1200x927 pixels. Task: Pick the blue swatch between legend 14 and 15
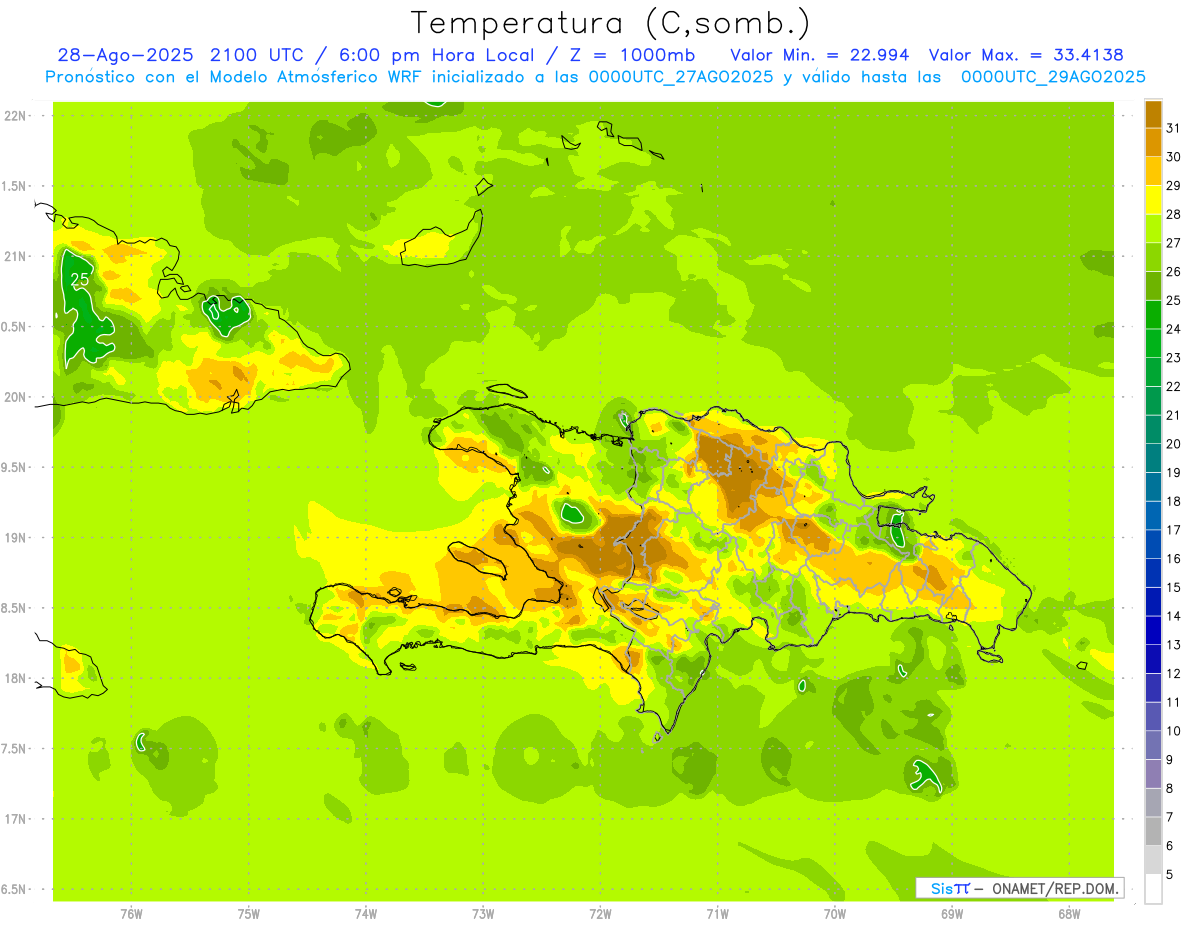(1153, 601)
